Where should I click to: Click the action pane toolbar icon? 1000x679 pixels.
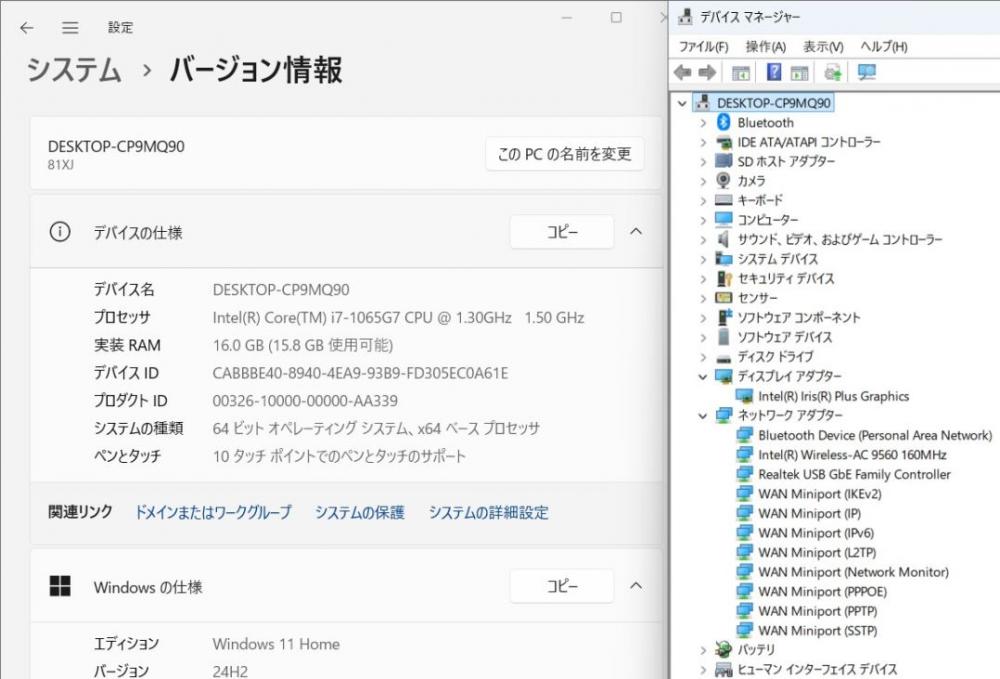click(799, 73)
